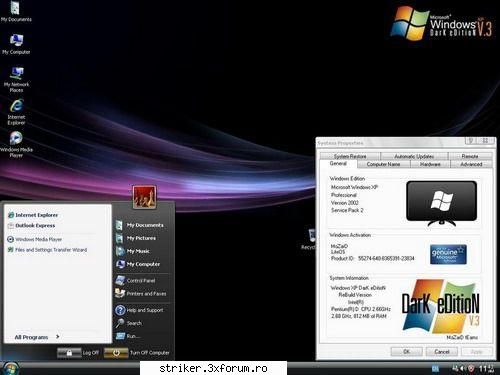Open the My Documents desktop icon
The width and height of the screenshot is (500, 375).
(x=15, y=11)
